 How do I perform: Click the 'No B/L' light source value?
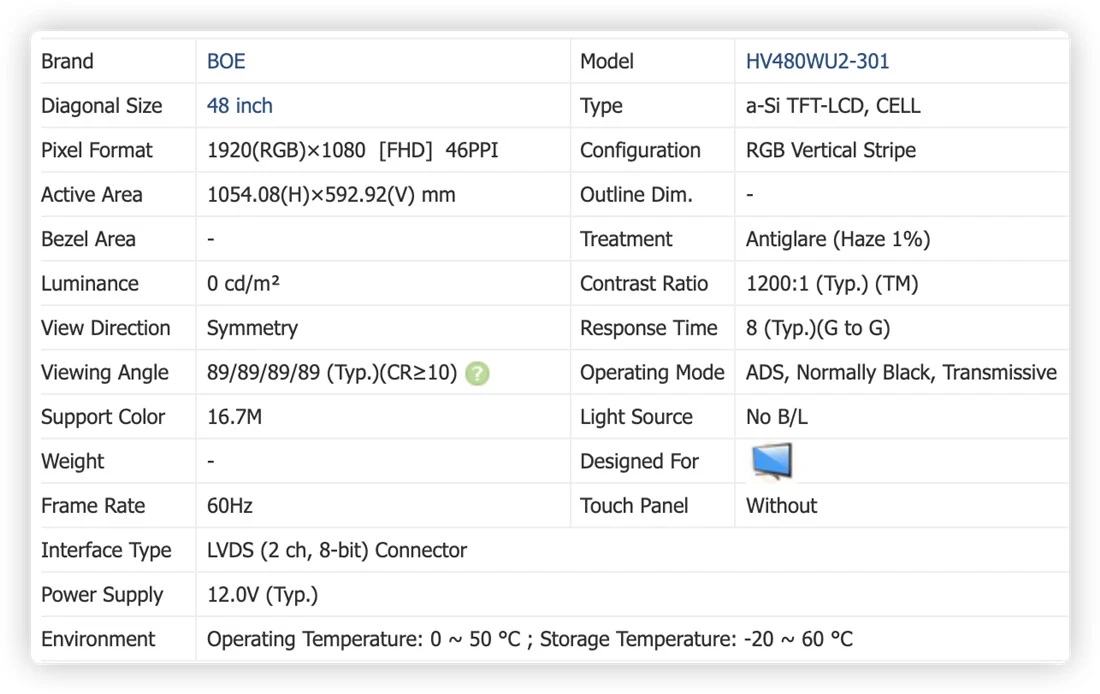(777, 417)
